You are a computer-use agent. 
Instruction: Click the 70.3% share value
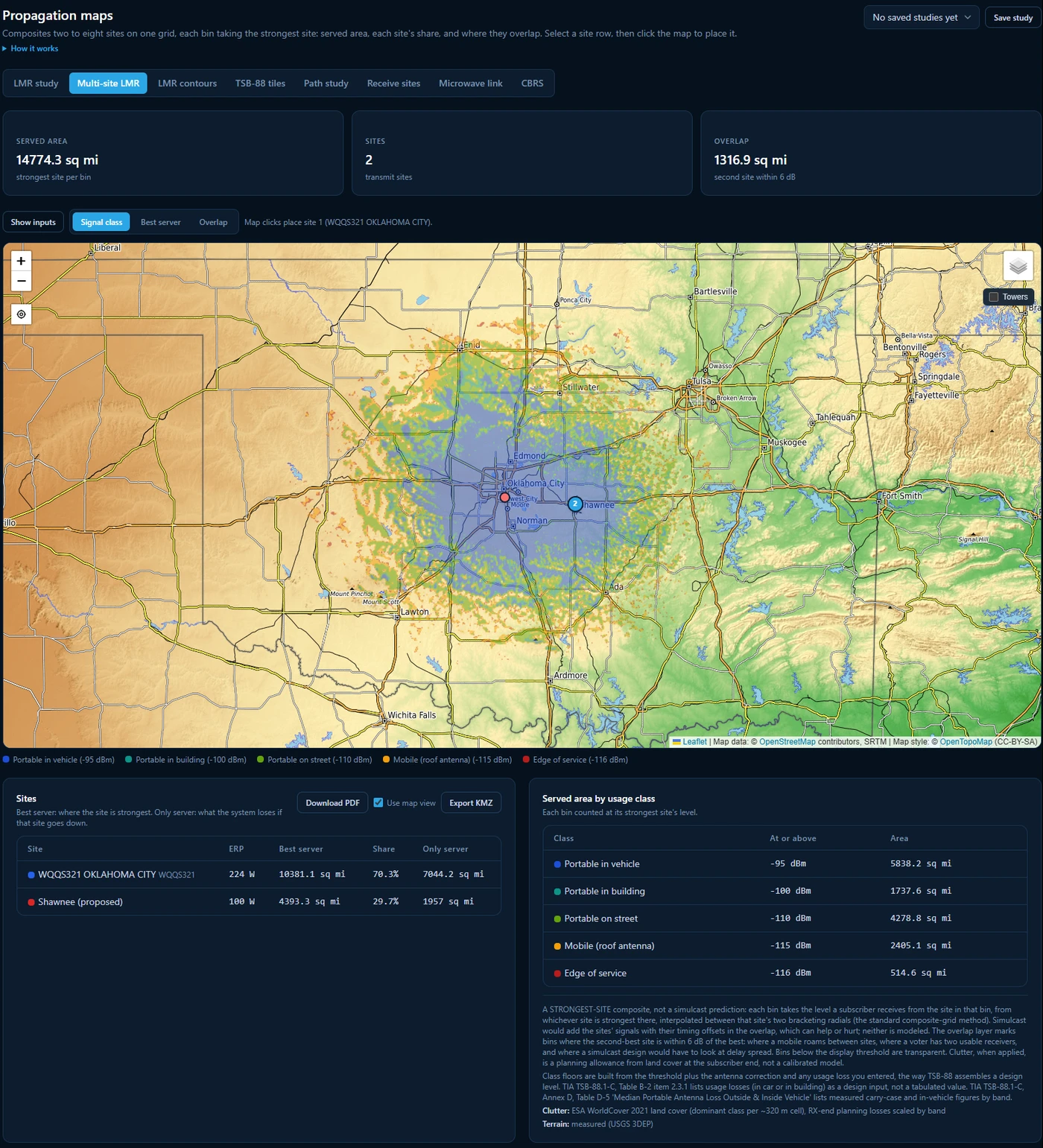(385, 874)
